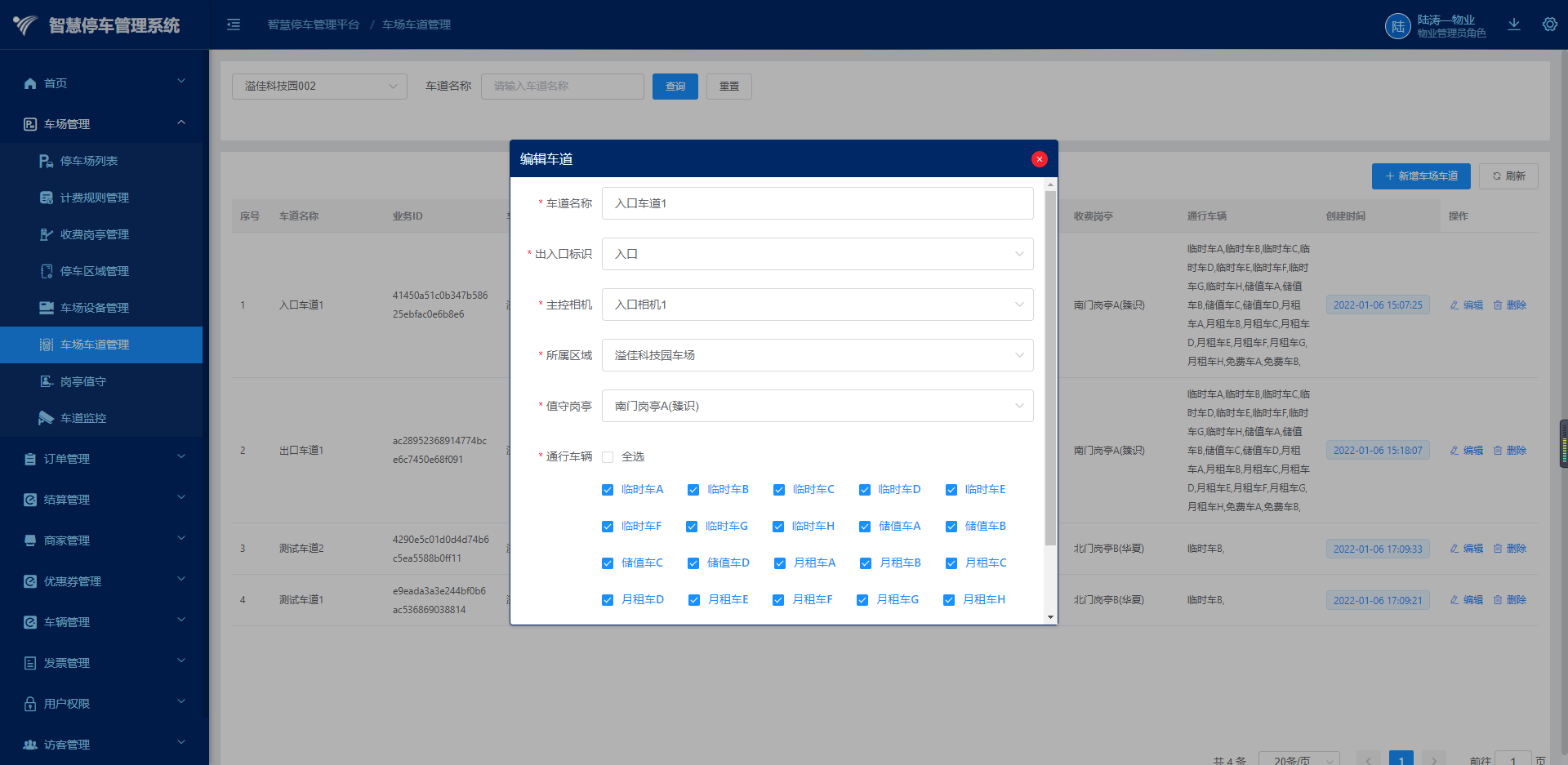Click the 车场设备管理 icon
Viewport: 1568px width, 765px height.
47,308
